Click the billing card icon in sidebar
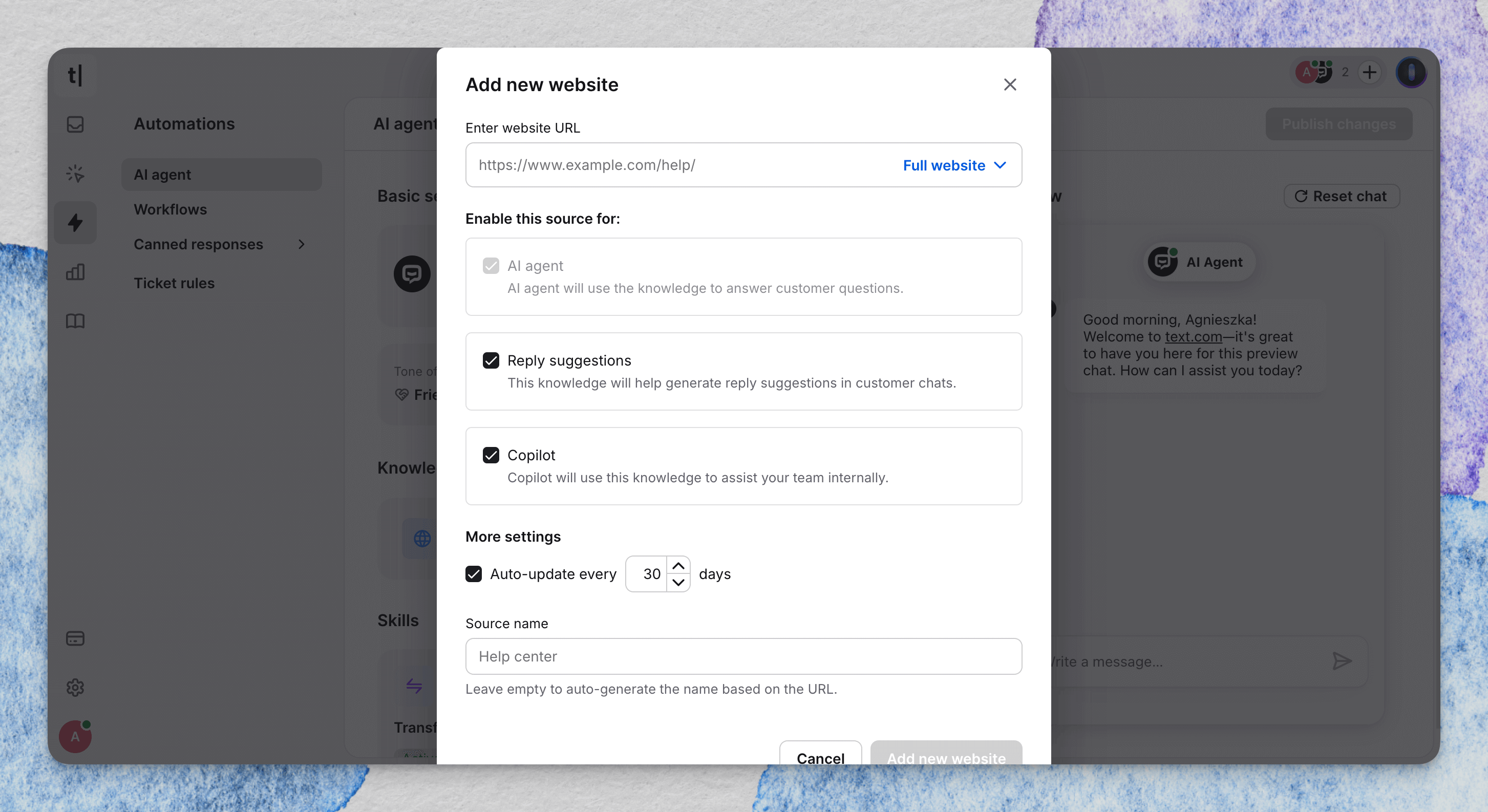 pyautogui.click(x=75, y=638)
